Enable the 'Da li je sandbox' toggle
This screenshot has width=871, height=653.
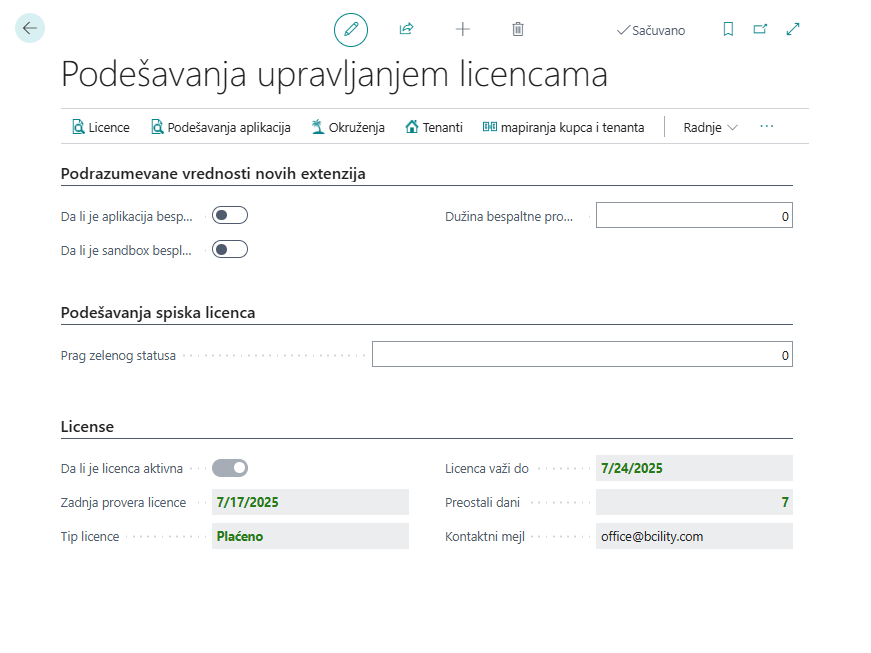[229, 248]
